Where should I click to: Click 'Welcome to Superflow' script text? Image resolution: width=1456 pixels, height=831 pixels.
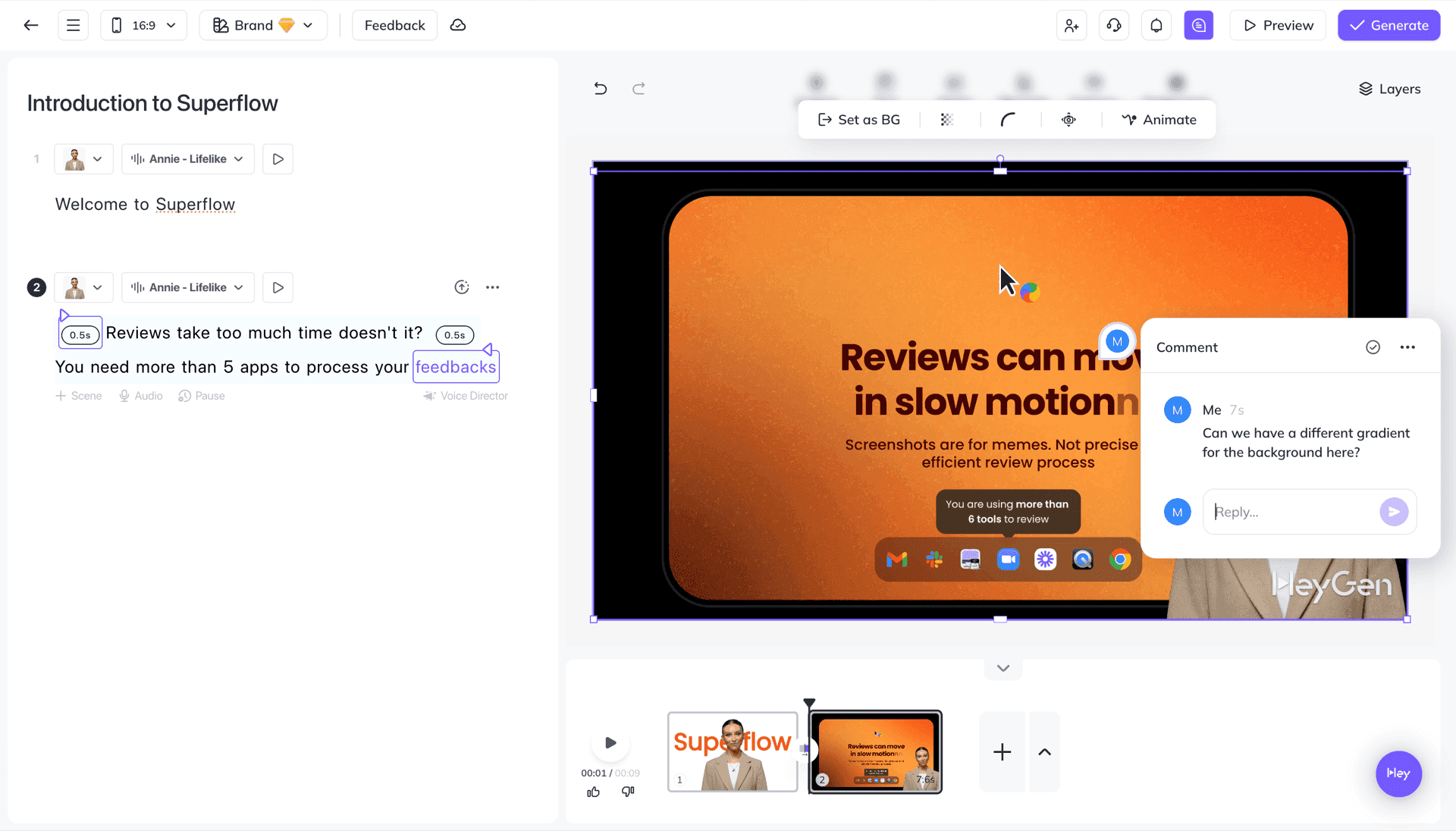(x=145, y=205)
